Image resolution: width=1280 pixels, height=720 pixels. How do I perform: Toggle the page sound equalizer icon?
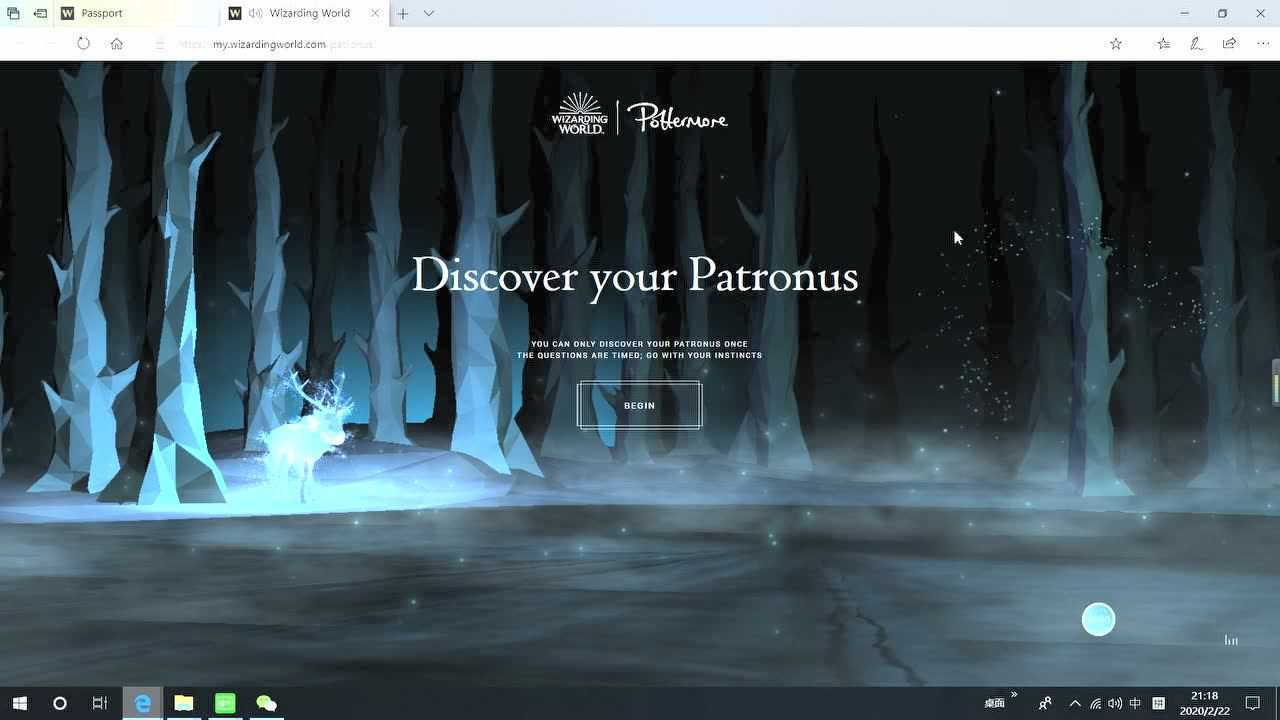pos(1231,640)
